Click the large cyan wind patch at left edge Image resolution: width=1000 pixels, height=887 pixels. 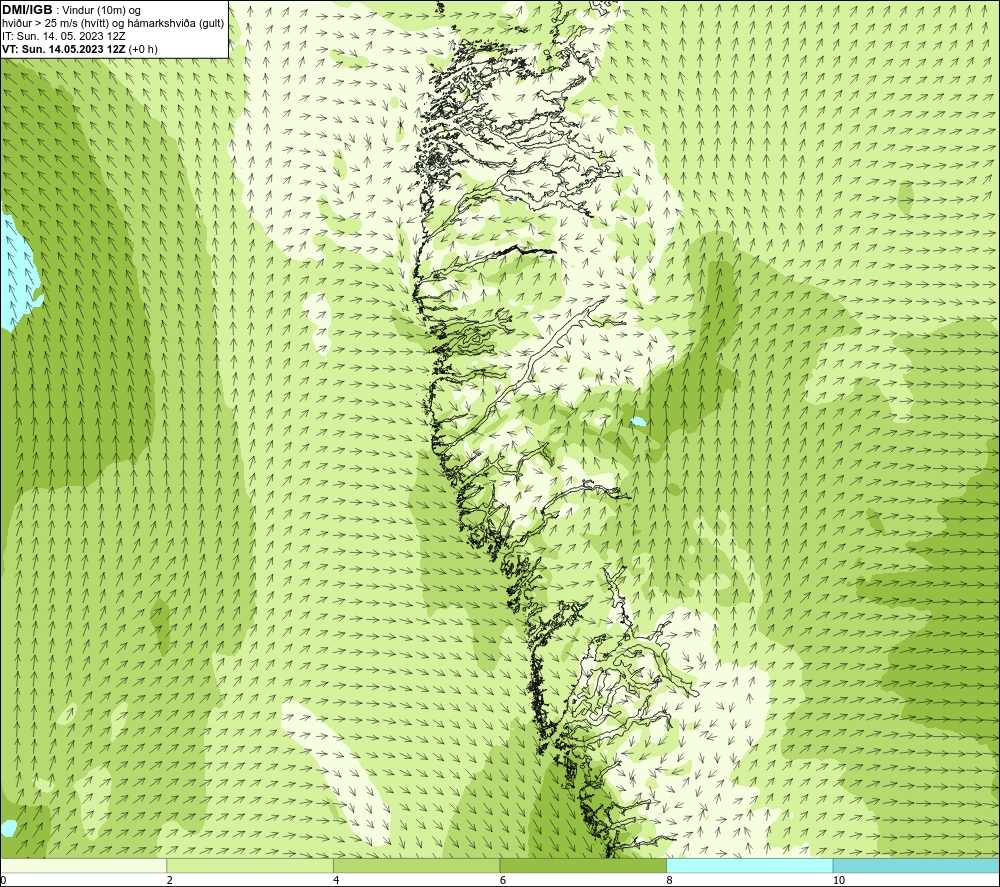[16, 274]
